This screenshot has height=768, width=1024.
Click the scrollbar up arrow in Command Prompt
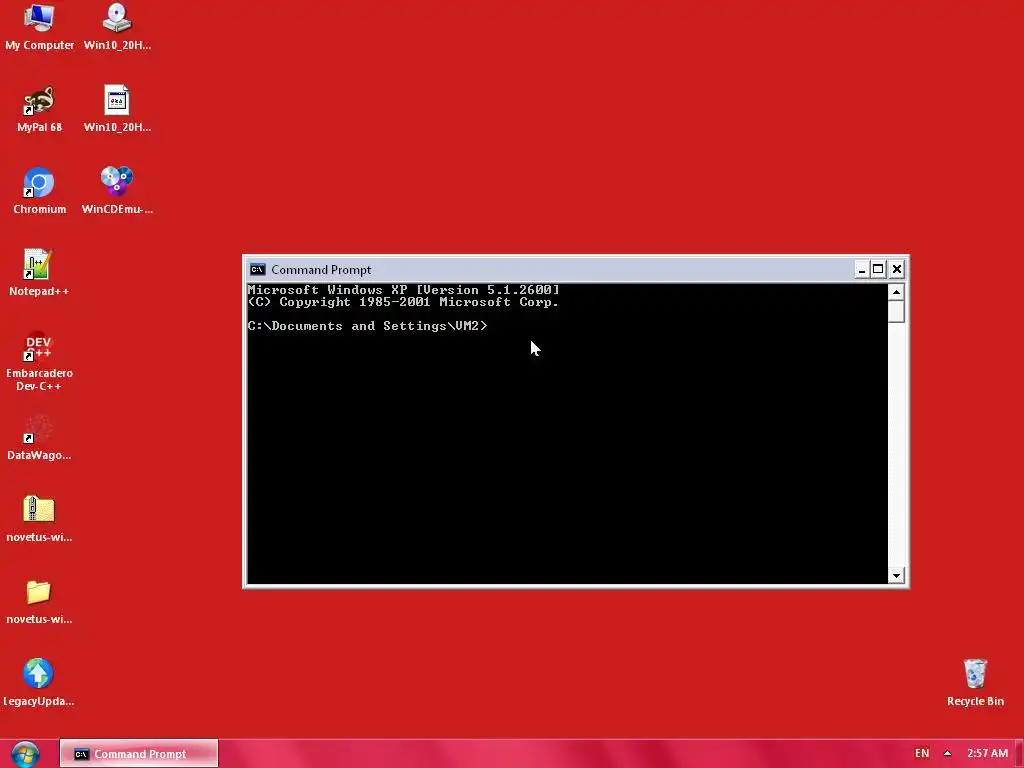(896, 292)
